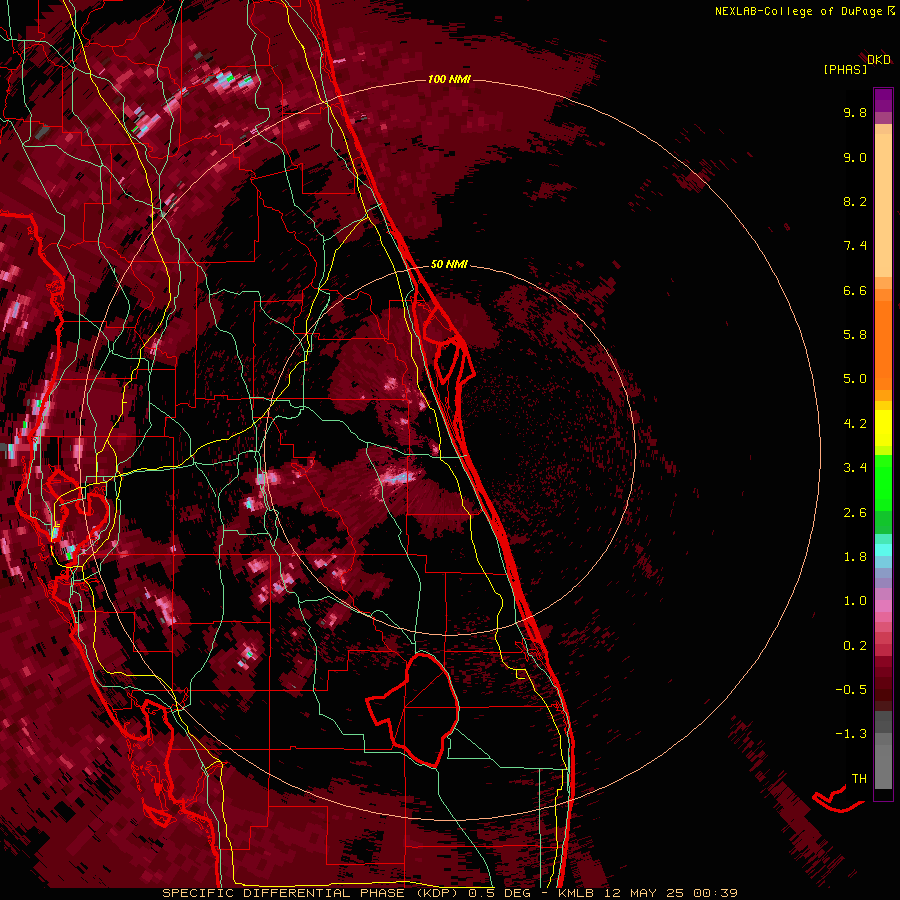Image resolution: width=900 pixels, height=900 pixels.
Task: Click the 100 NMI range ring label
Action: (449, 79)
